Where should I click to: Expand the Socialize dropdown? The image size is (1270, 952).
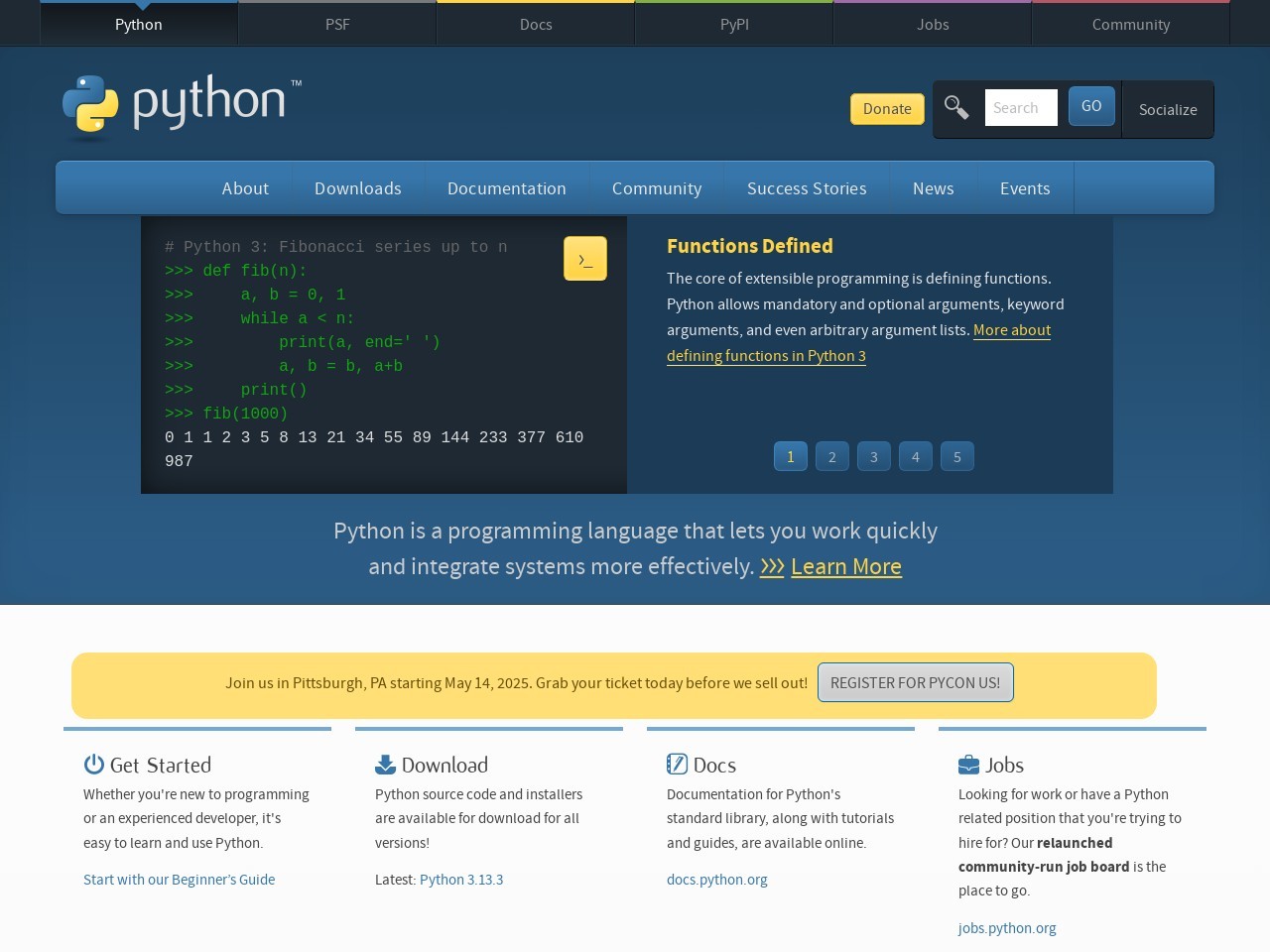(1168, 109)
